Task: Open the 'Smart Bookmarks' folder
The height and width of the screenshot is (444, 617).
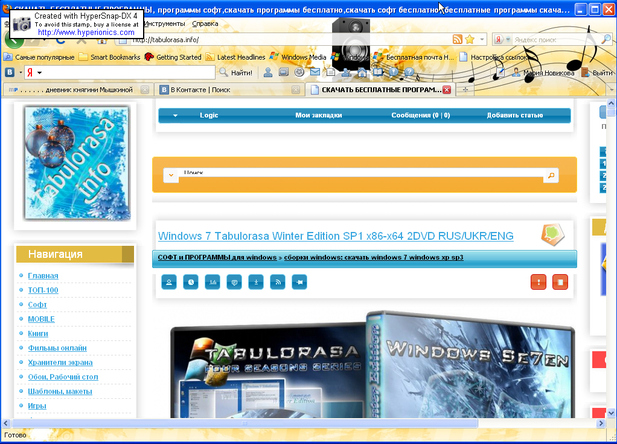Action: tap(110, 57)
